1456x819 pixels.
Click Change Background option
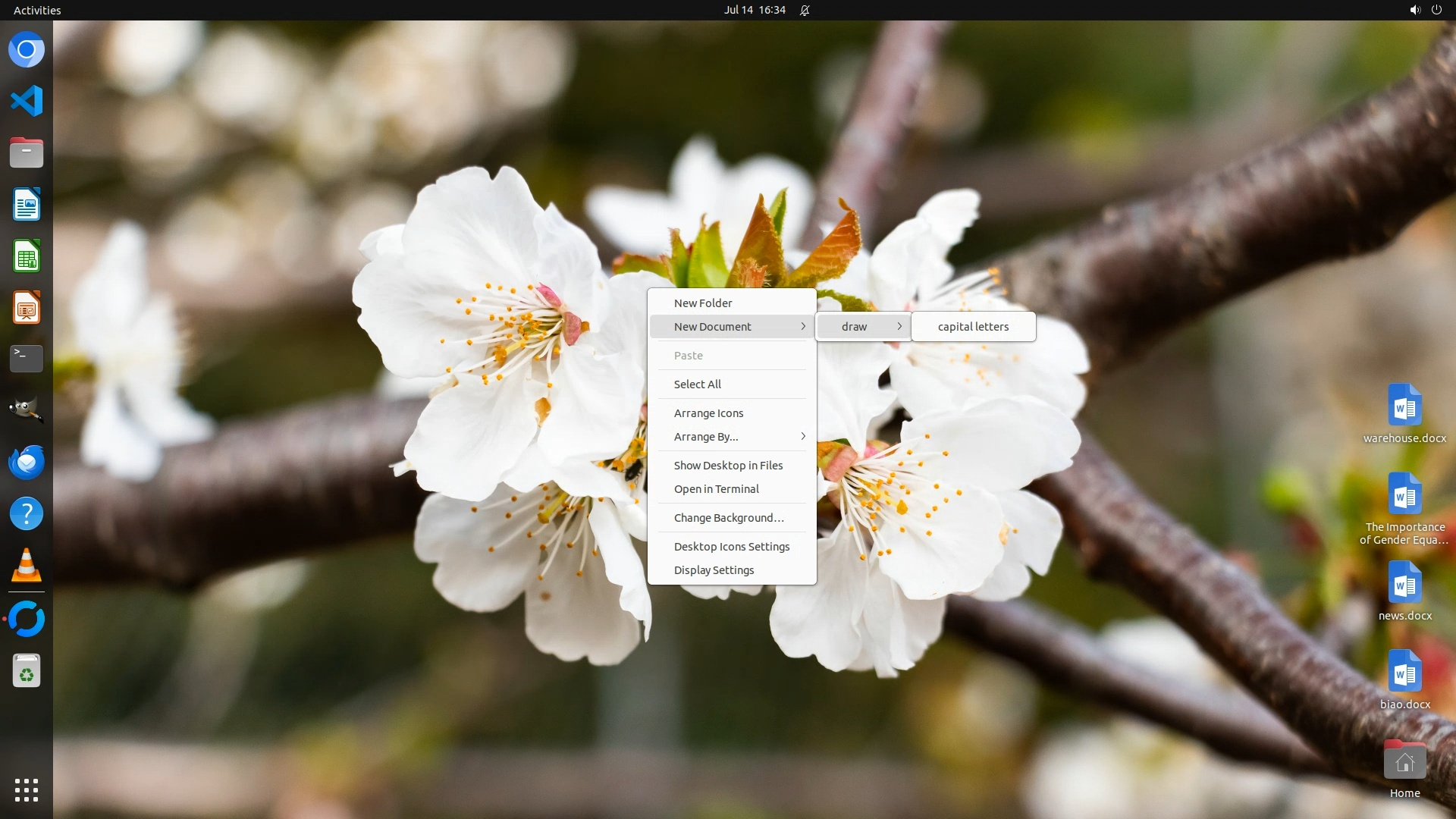729,518
